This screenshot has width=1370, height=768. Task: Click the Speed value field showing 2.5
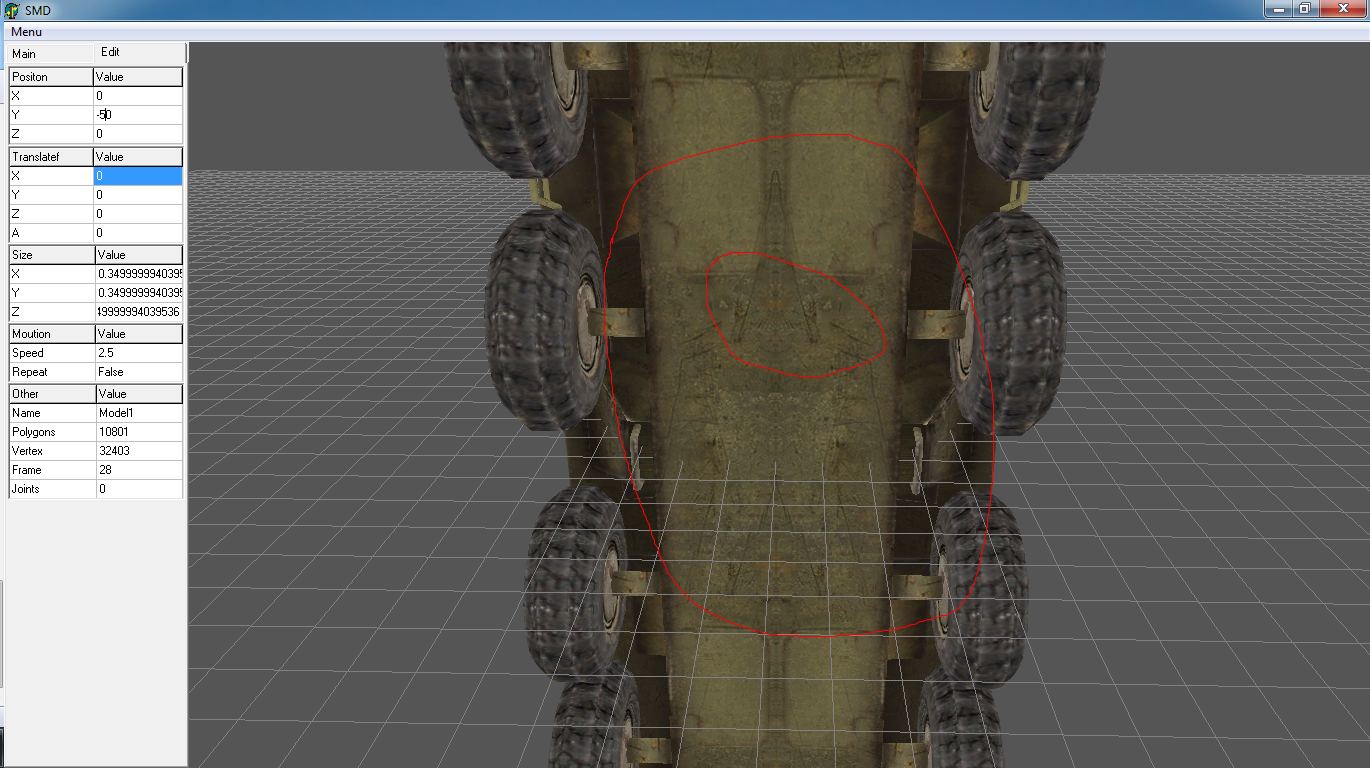(139, 353)
